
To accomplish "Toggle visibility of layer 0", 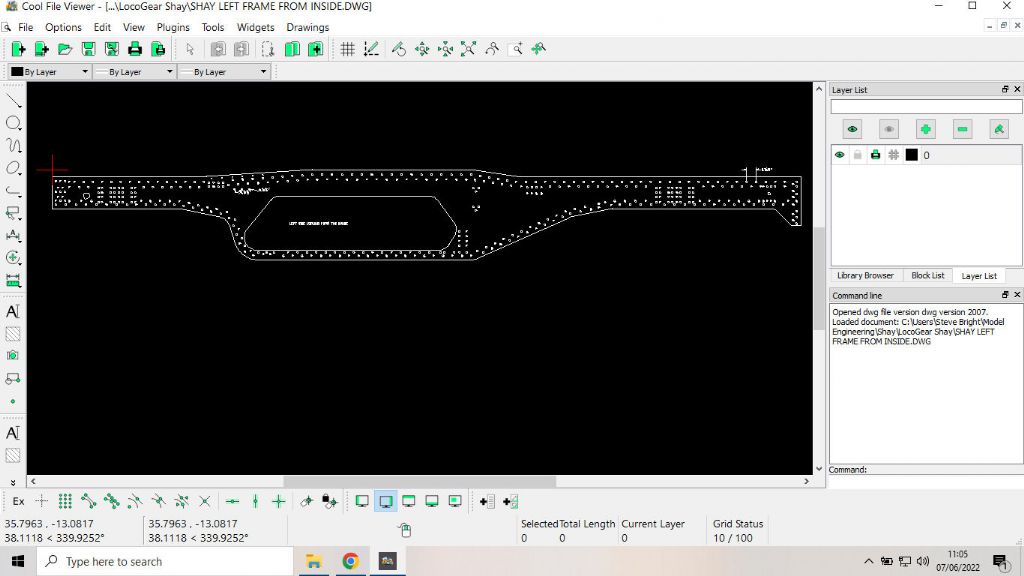I will 839,155.
